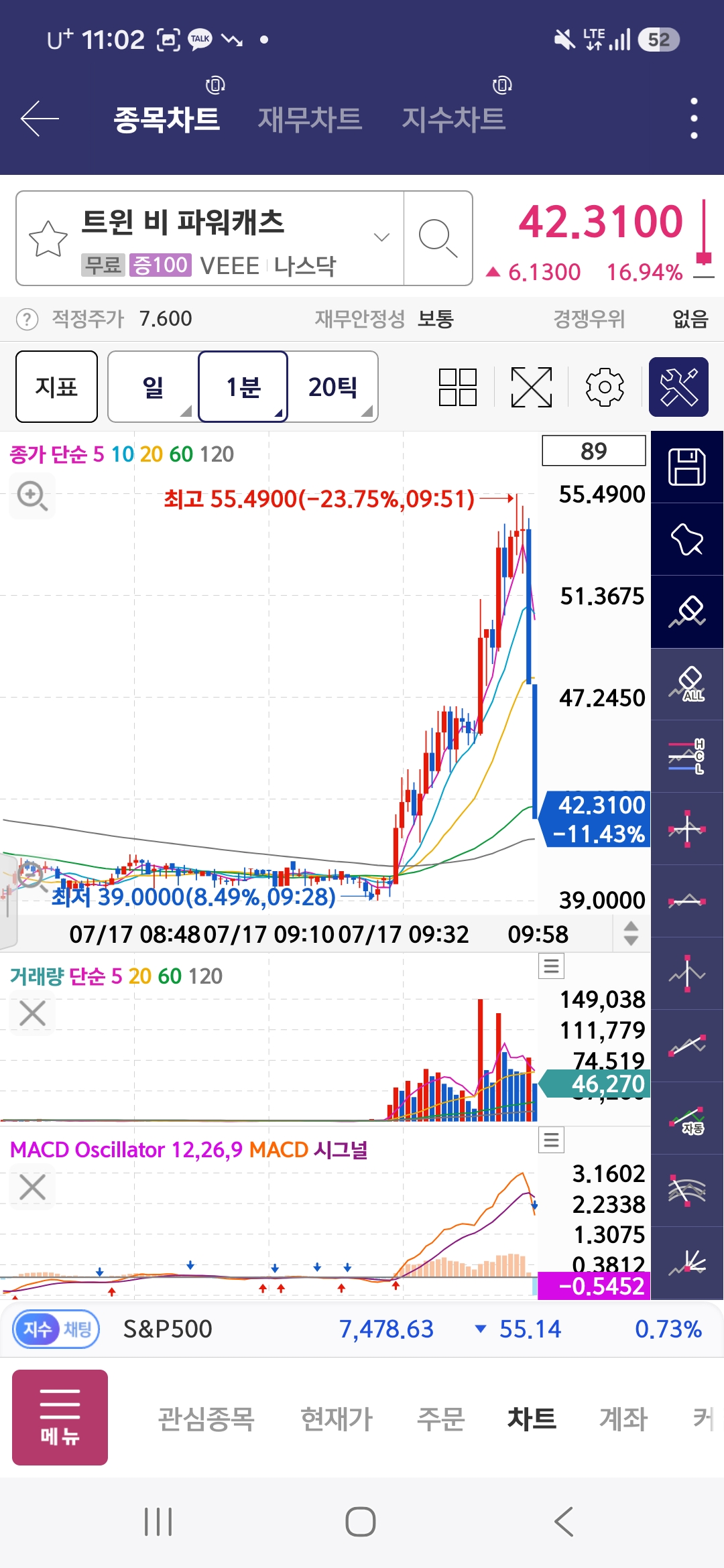
Task: Go back with the top arrow
Action: (x=40, y=119)
